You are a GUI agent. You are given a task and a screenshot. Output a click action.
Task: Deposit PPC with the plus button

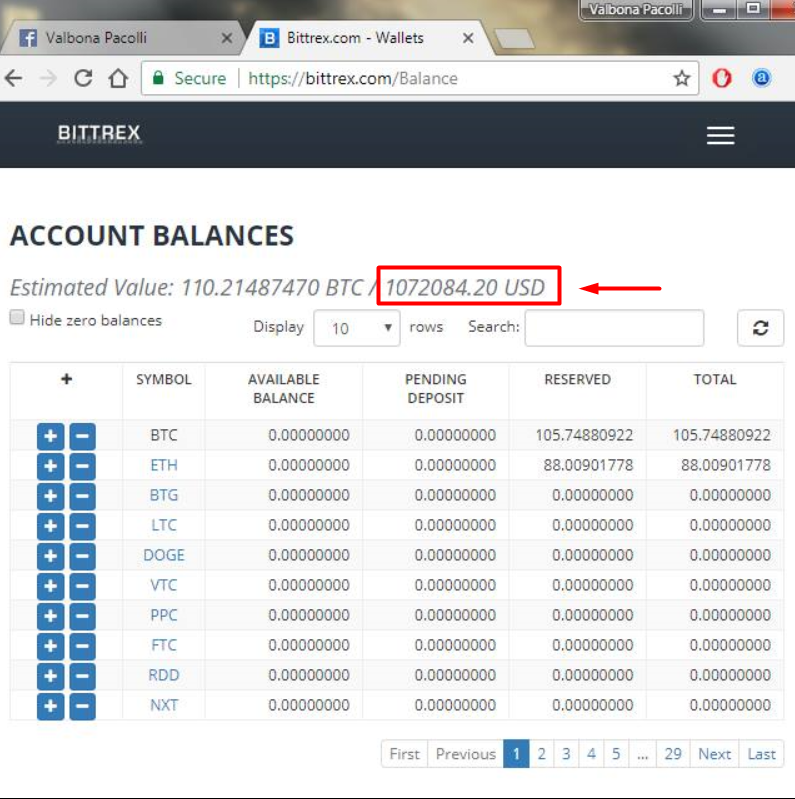50,616
